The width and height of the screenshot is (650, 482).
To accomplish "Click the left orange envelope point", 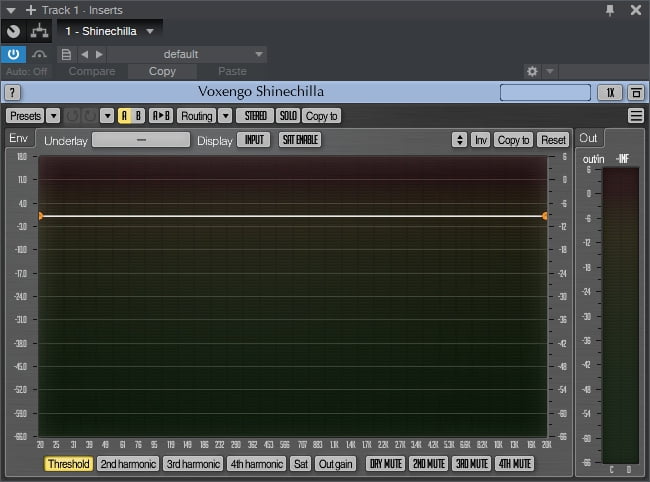I will pyautogui.click(x=41, y=216).
